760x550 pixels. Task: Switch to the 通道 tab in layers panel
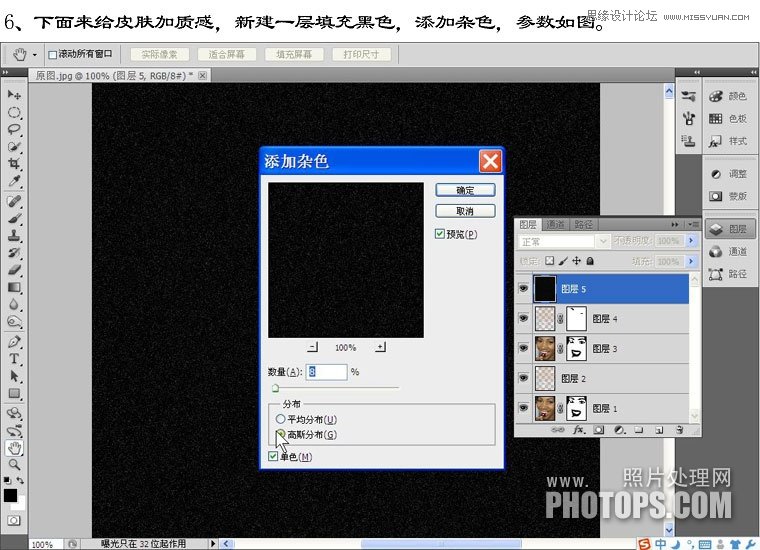pos(555,224)
